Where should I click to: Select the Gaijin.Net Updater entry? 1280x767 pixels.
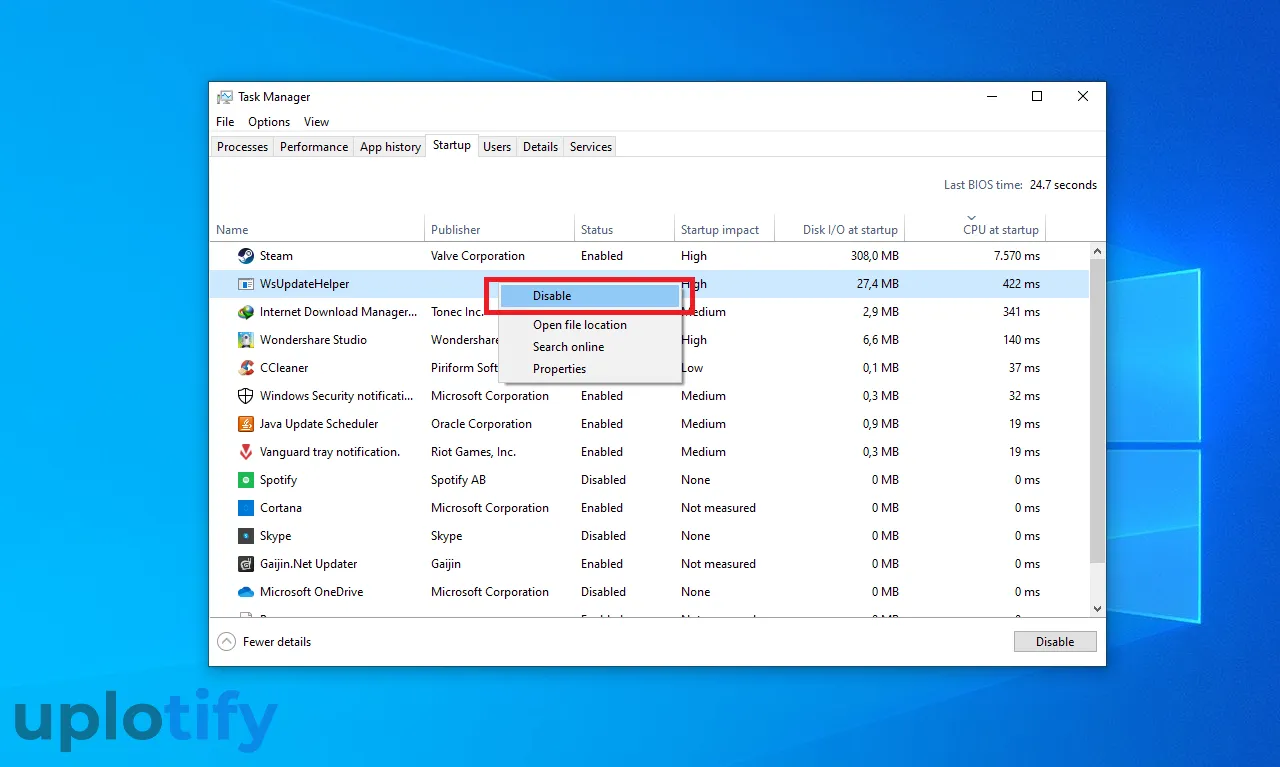tap(308, 564)
